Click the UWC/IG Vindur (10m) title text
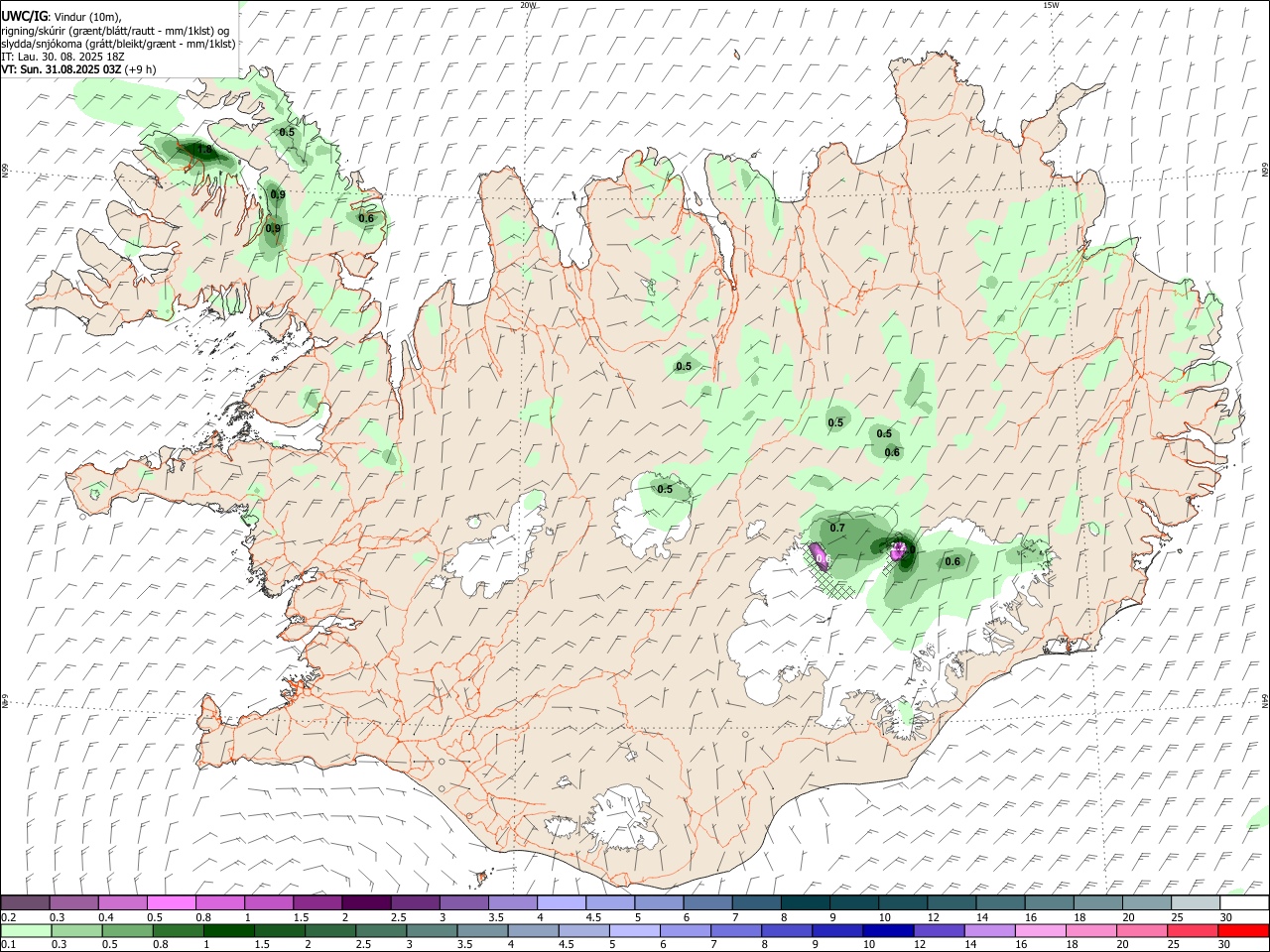Viewport: 1270px width, 952px height. pos(62,16)
